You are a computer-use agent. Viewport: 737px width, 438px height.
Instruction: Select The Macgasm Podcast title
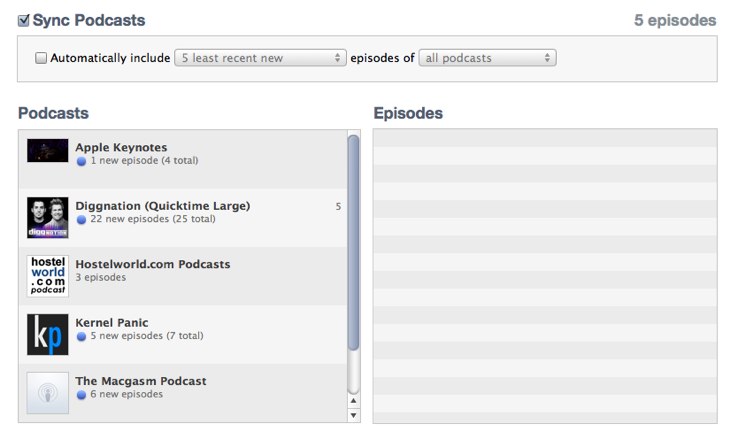coord(141,381)
